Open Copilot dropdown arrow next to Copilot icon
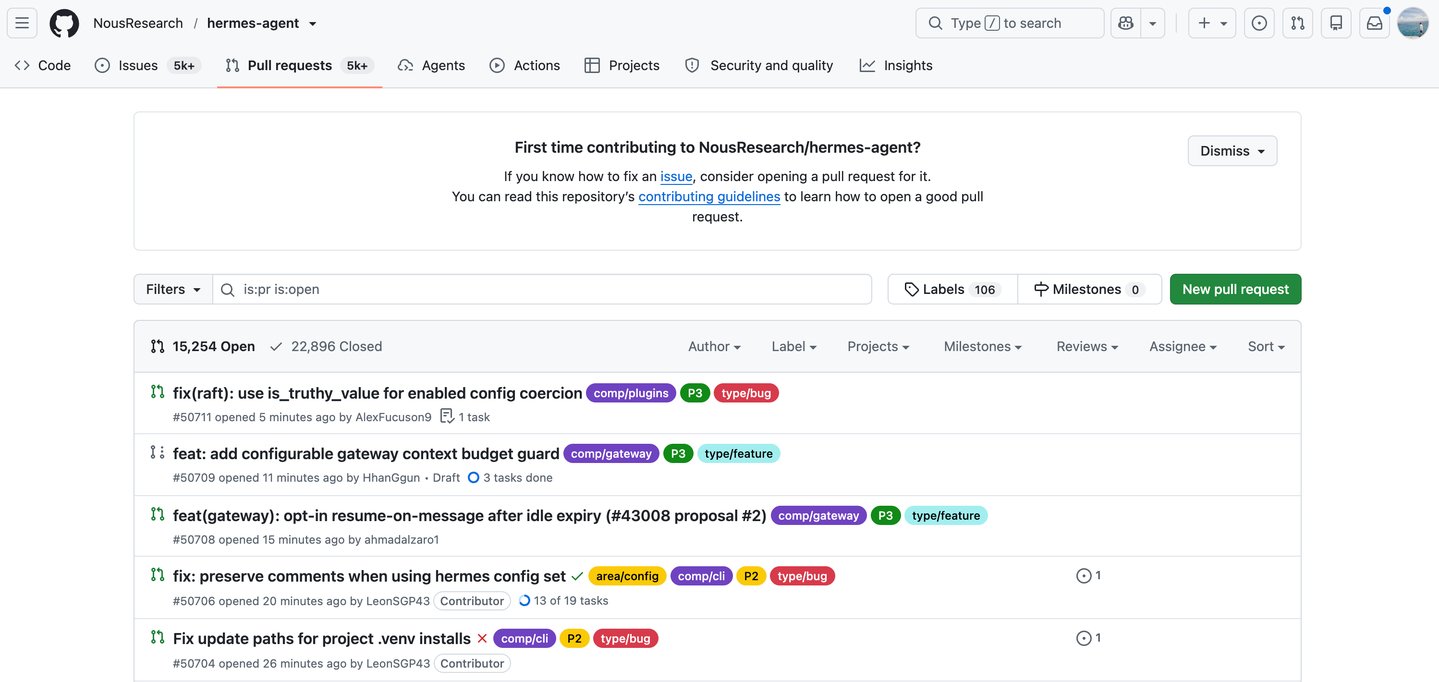 [x=1153, y=23]
